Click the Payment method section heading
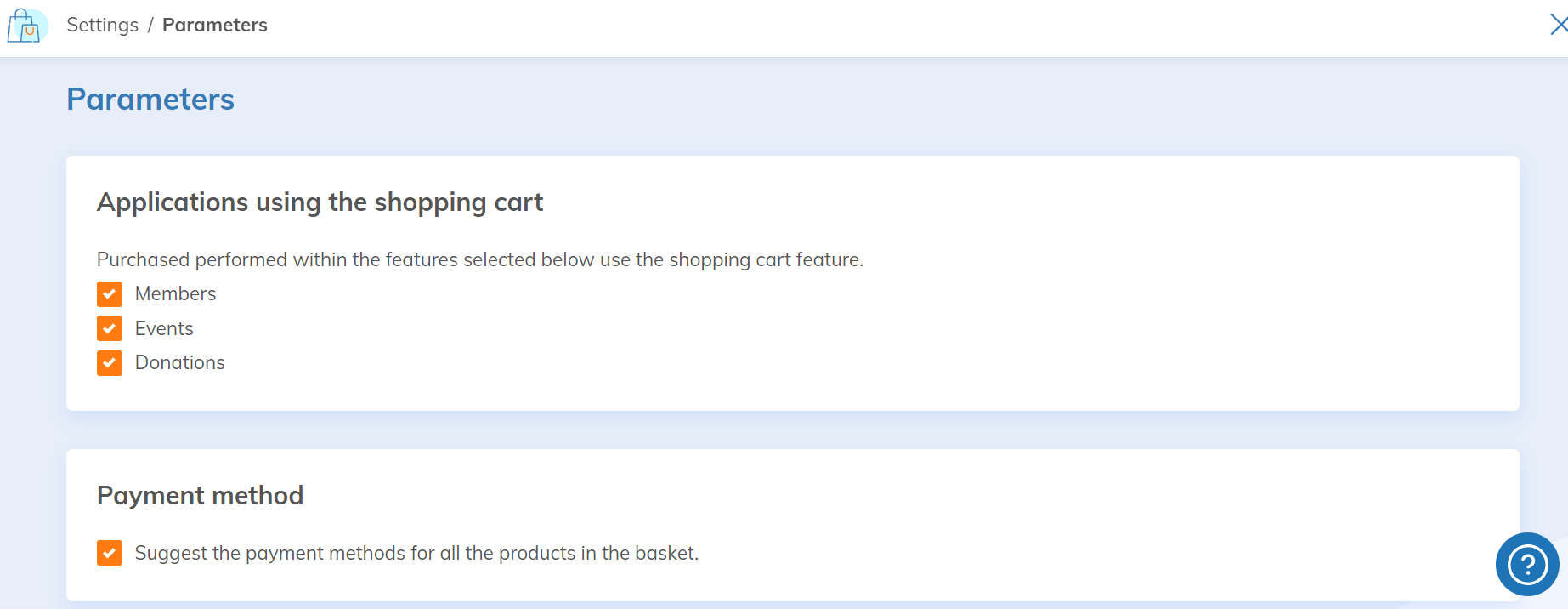 click(200, 495)
